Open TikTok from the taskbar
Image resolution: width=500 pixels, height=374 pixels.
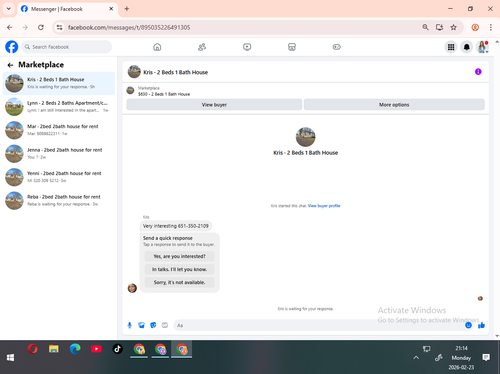click(117, 349)
